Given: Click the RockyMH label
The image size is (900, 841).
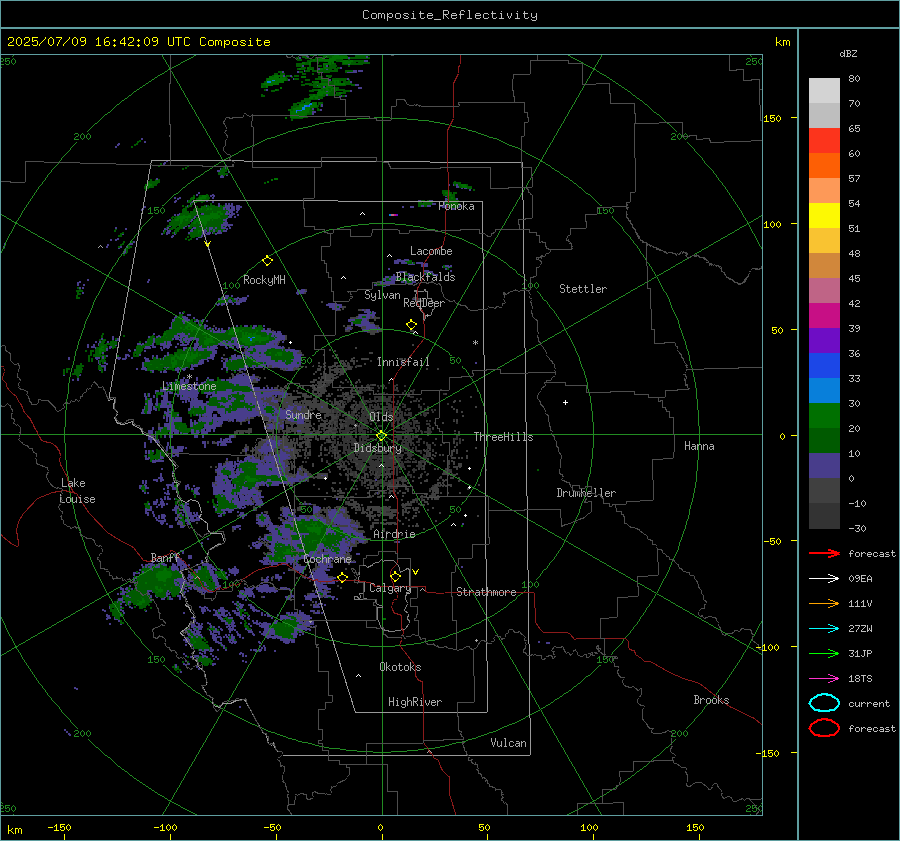Looking at the screenshot, I should [x=264, y=280].
